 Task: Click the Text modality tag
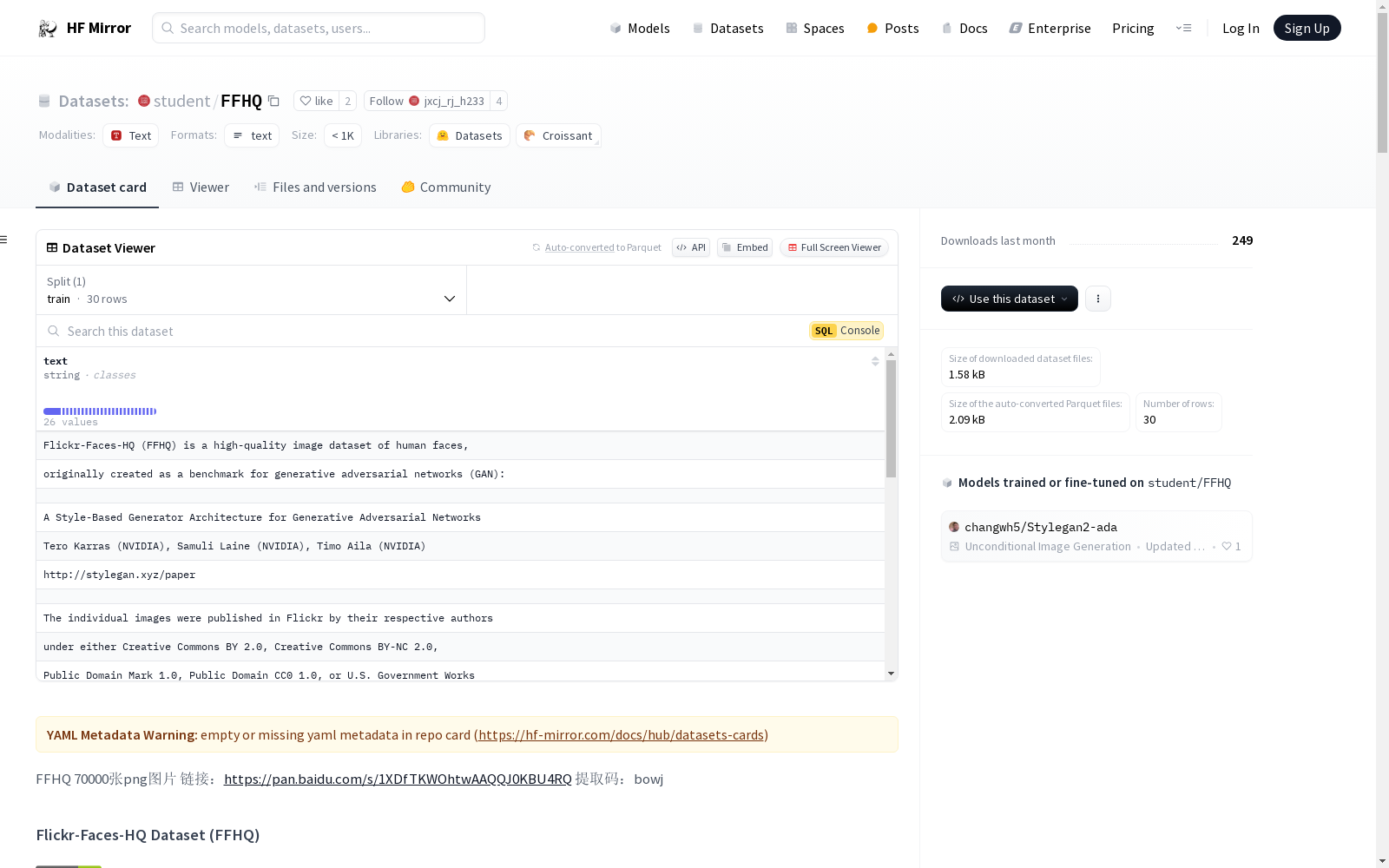point(131,135)
